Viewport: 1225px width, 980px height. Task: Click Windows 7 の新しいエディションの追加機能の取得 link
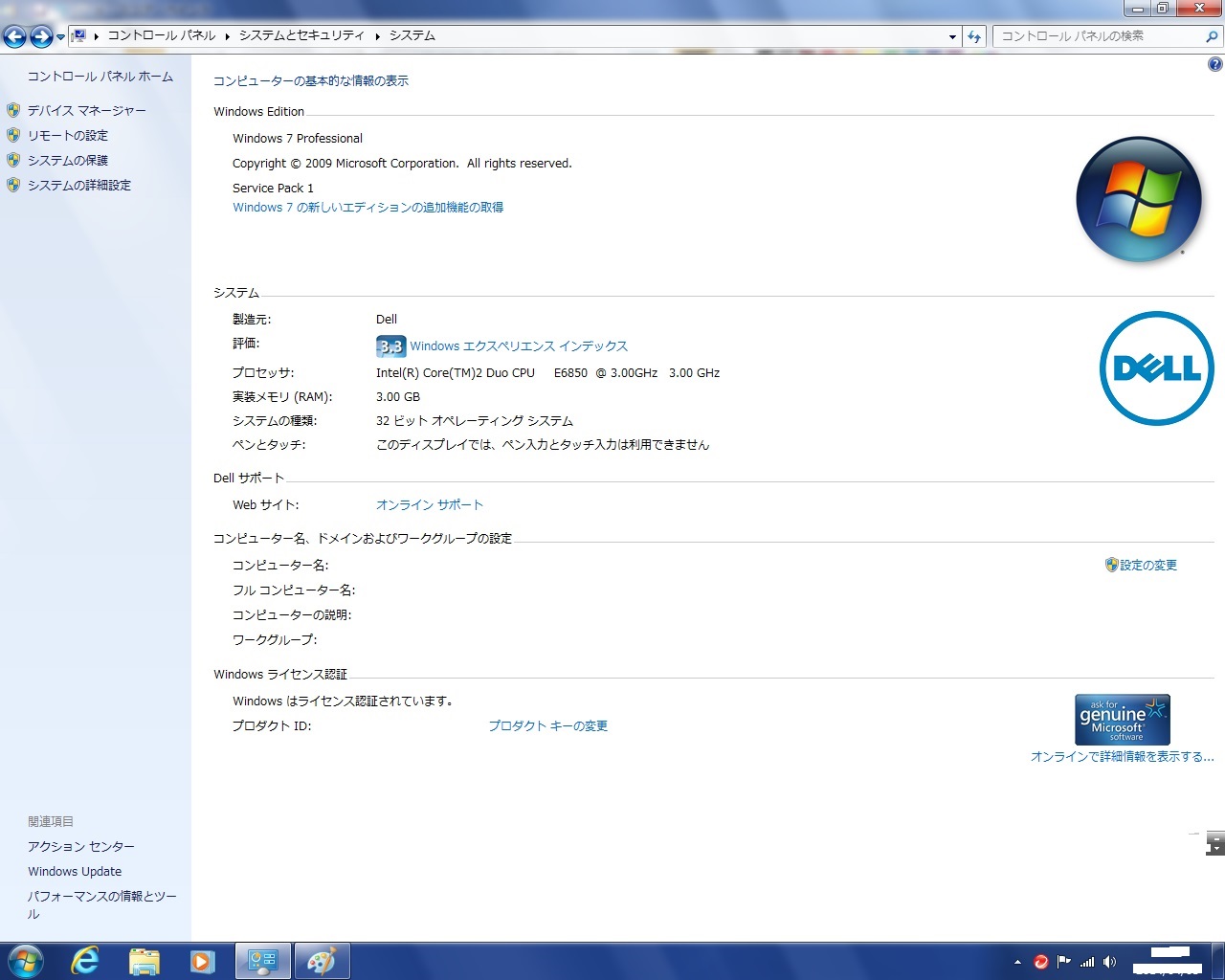[367, 208]
